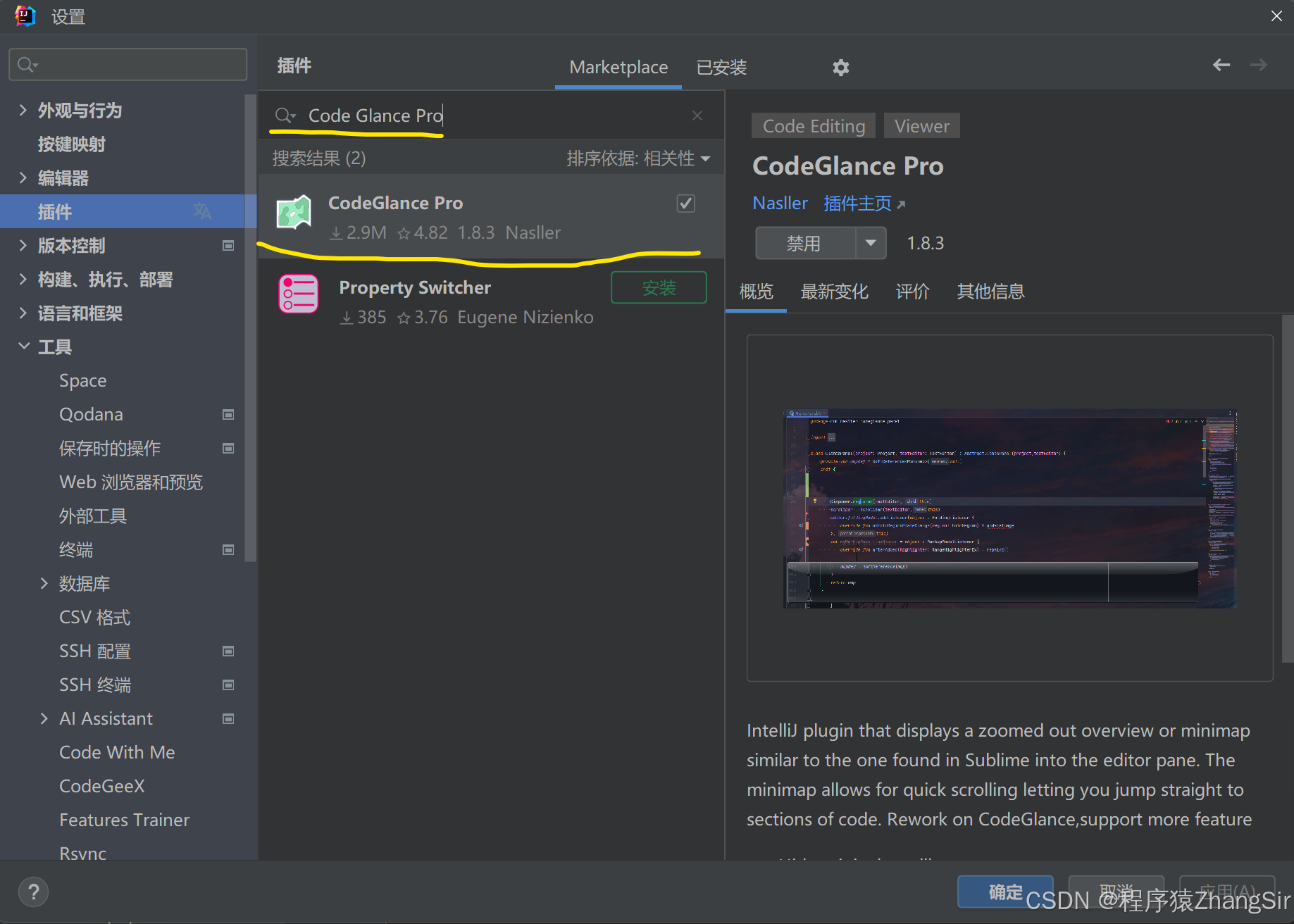Collapse the 工具 settings group
Screen dimensions: 1294x924
tap(23, 346)
